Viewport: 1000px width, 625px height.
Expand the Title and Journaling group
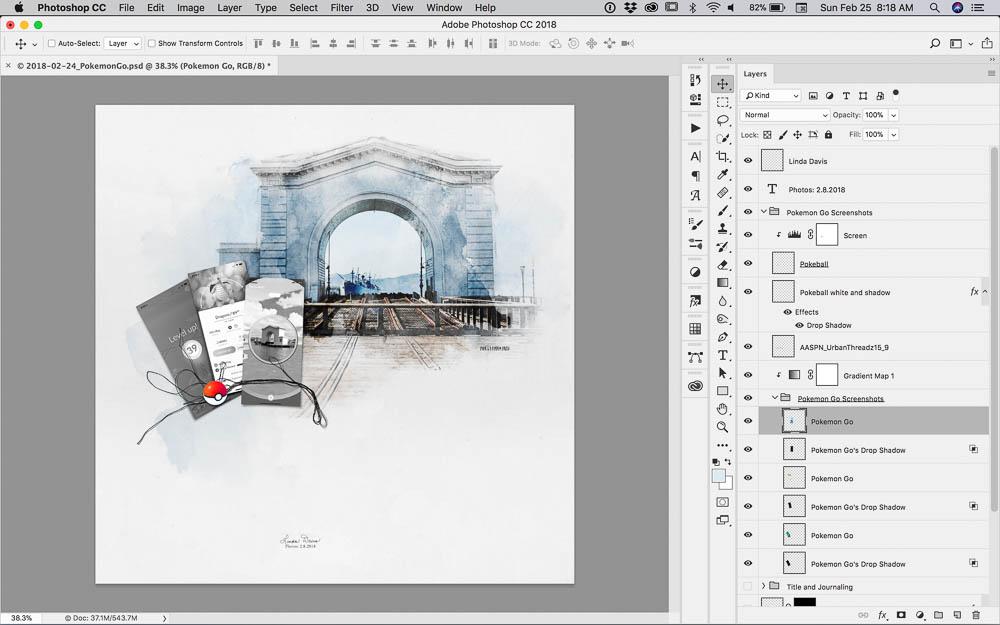coord(763,585)
